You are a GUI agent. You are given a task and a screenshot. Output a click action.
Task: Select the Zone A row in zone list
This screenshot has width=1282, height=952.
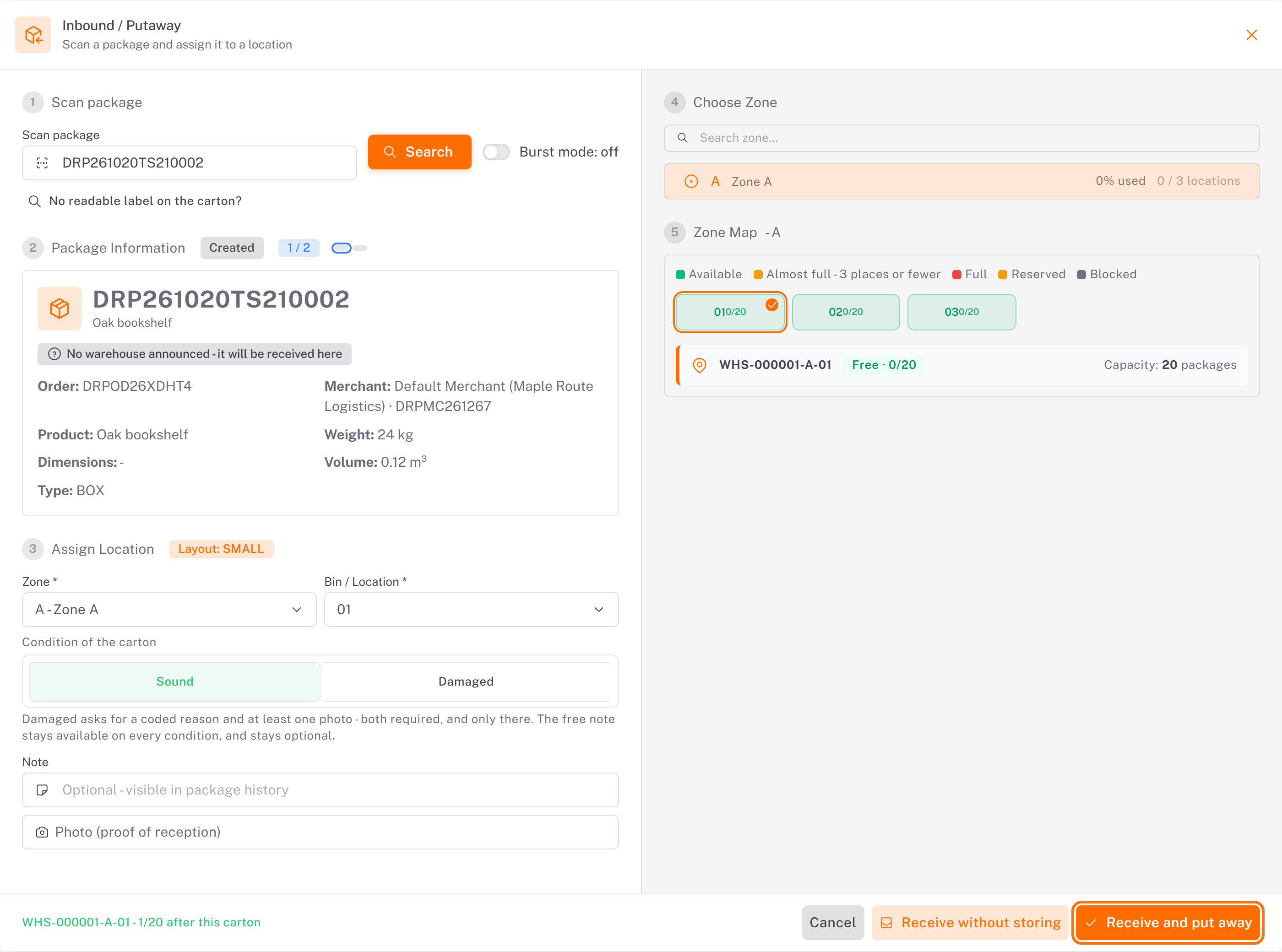[x=961, y=182]
